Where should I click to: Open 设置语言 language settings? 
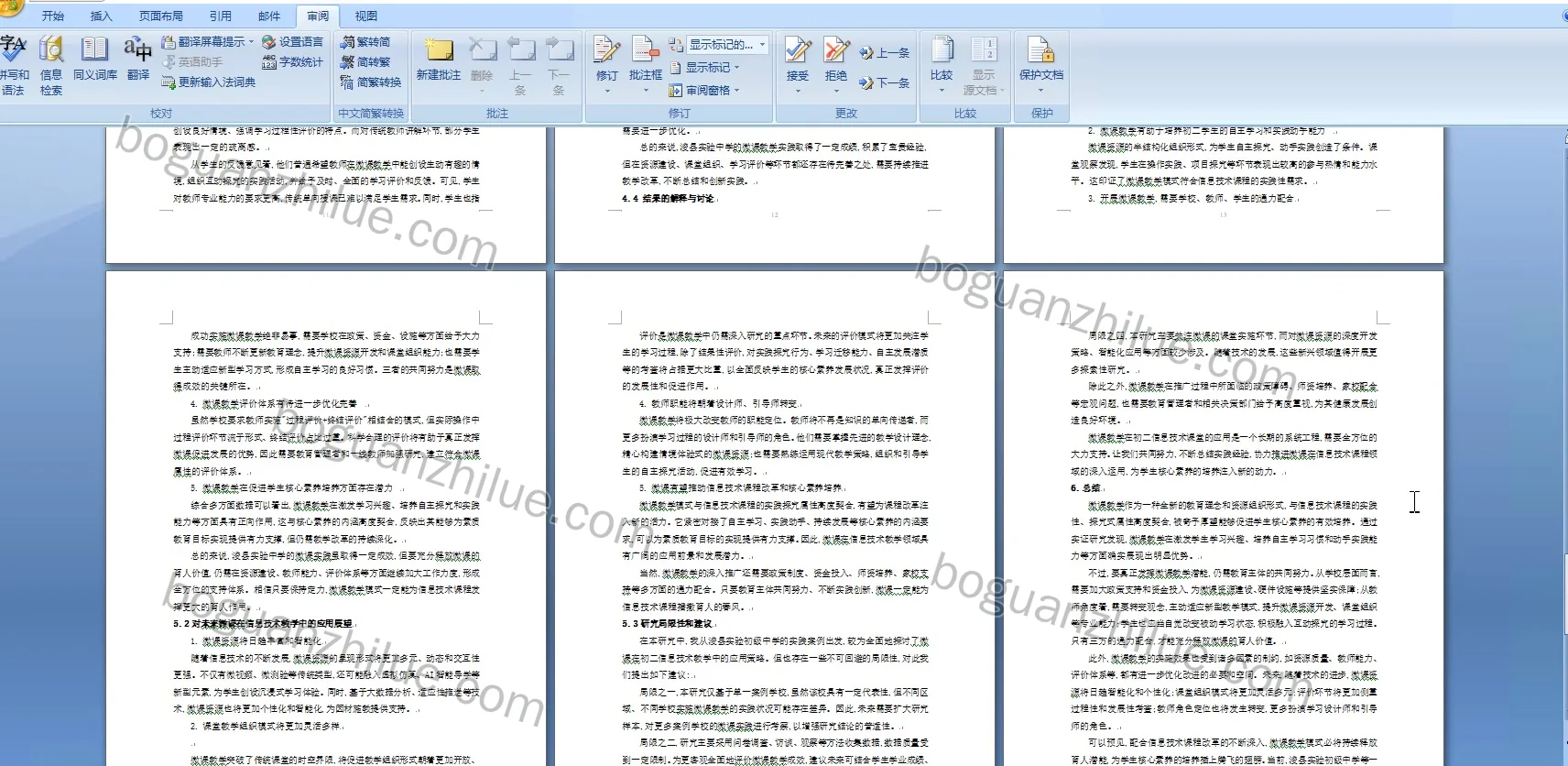[292, 42]
